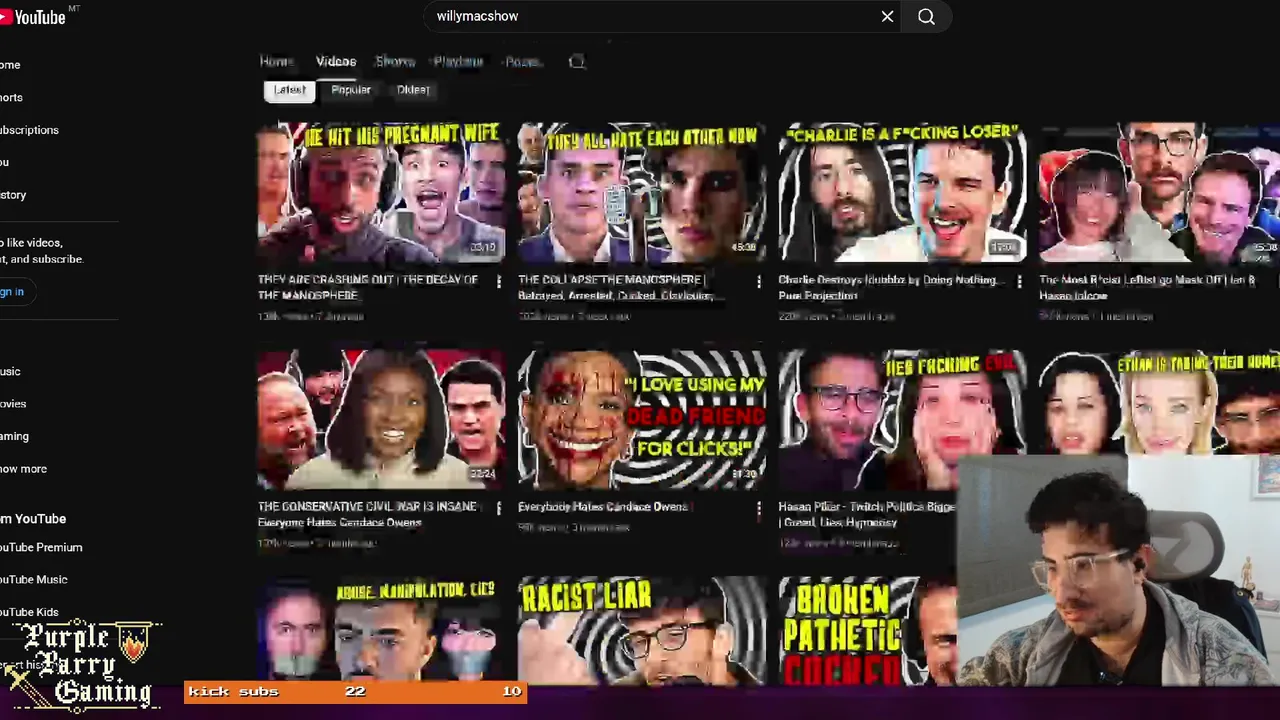Screen dimensions: 1280x720
Task: Open the 'Most R*cist Leftist' video thumbnail
Action: [x=1159, y=193]
